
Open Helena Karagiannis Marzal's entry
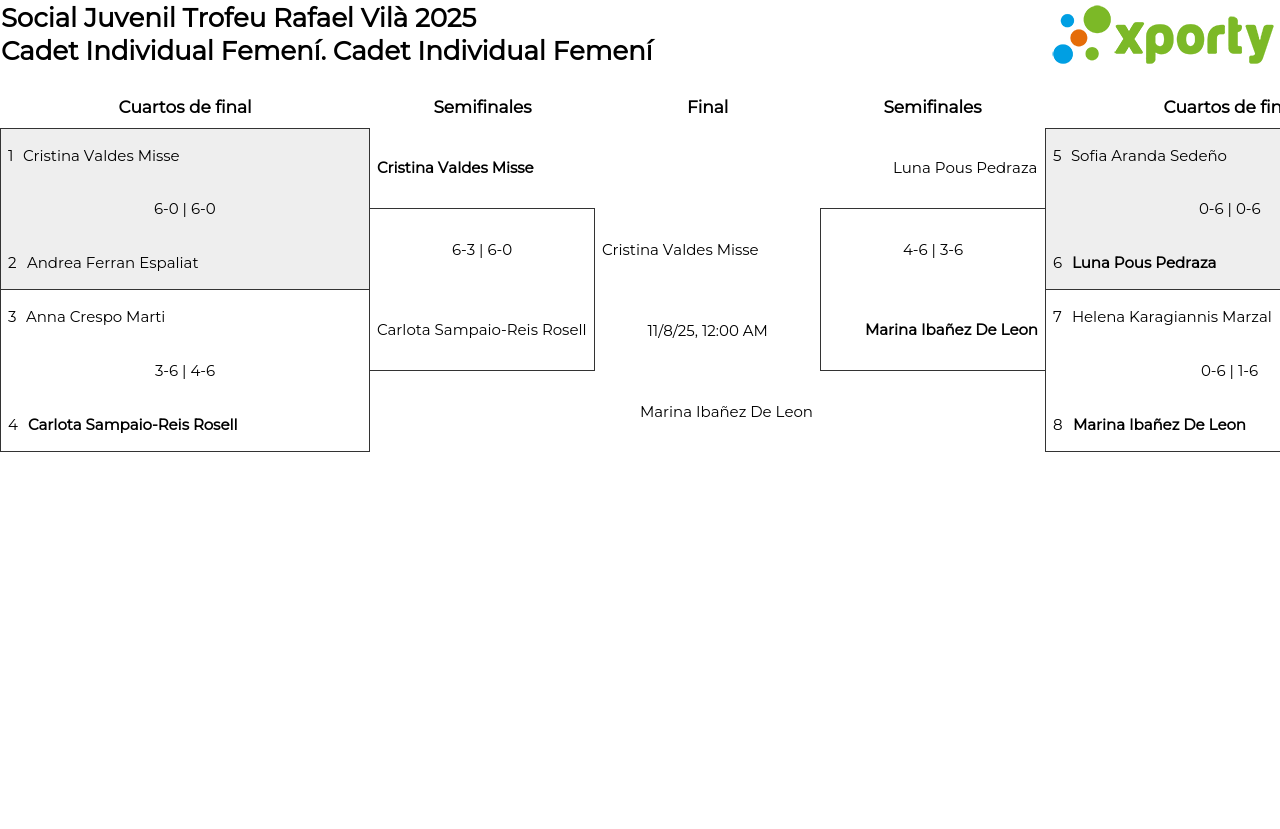tap(1171, 317)
